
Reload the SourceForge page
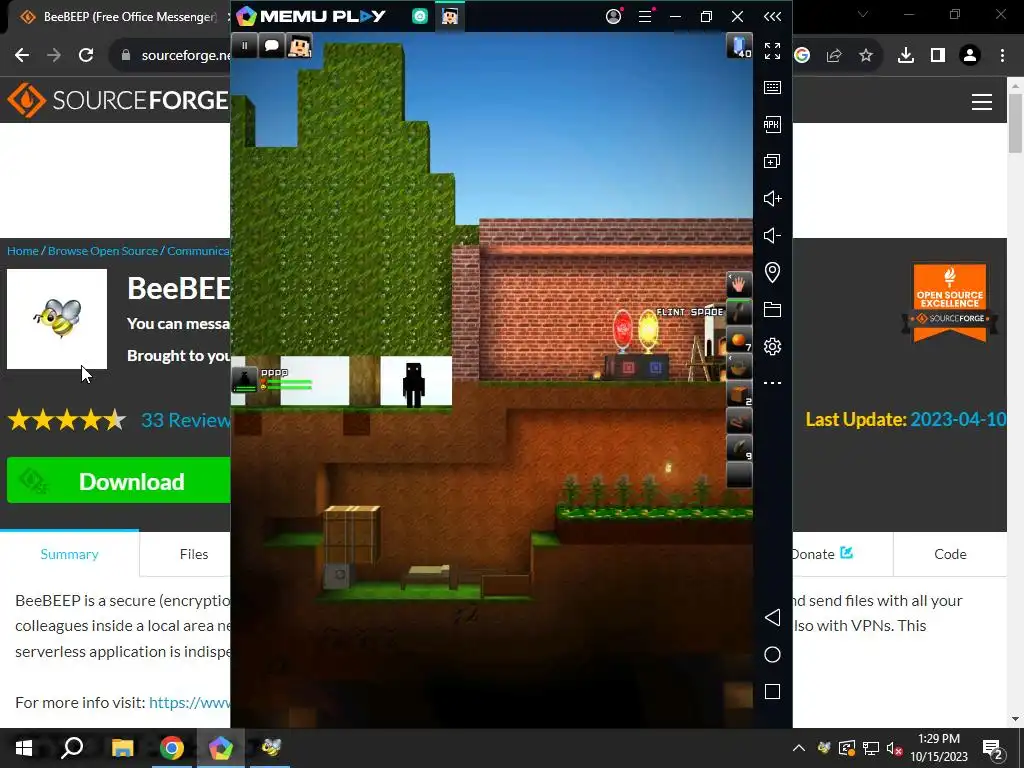pos(86,56)
